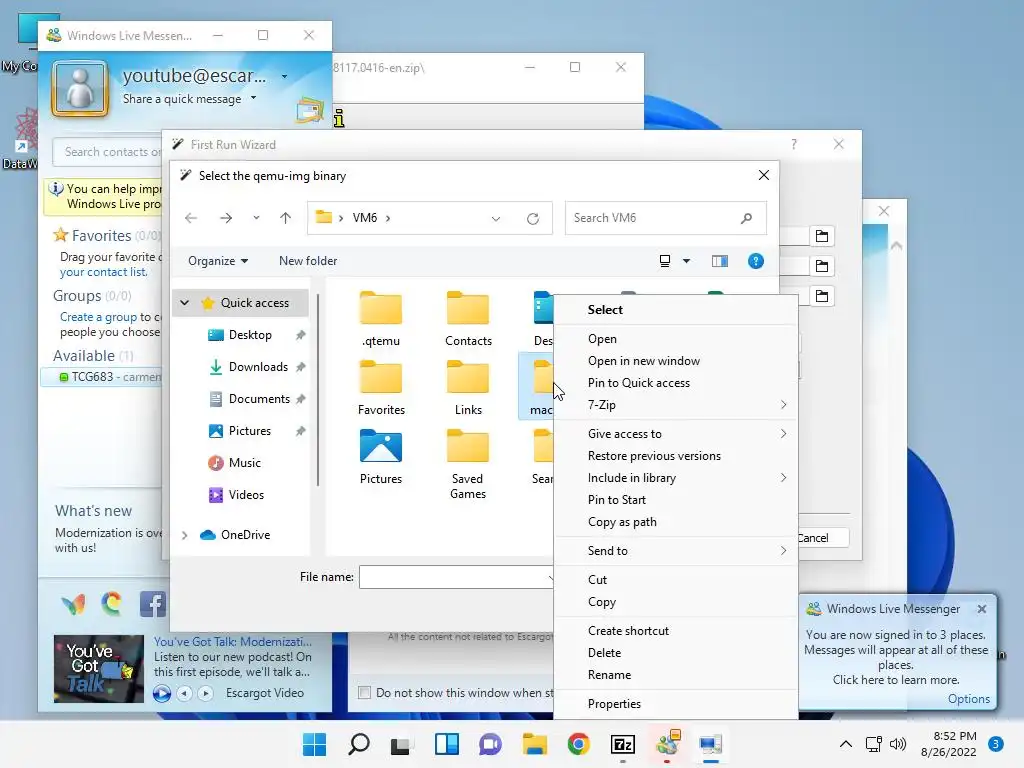The width and height of the screenshot is (1024, 768).
Task: Select the Favorites folder in file list
Action: (x=381, y=387)
